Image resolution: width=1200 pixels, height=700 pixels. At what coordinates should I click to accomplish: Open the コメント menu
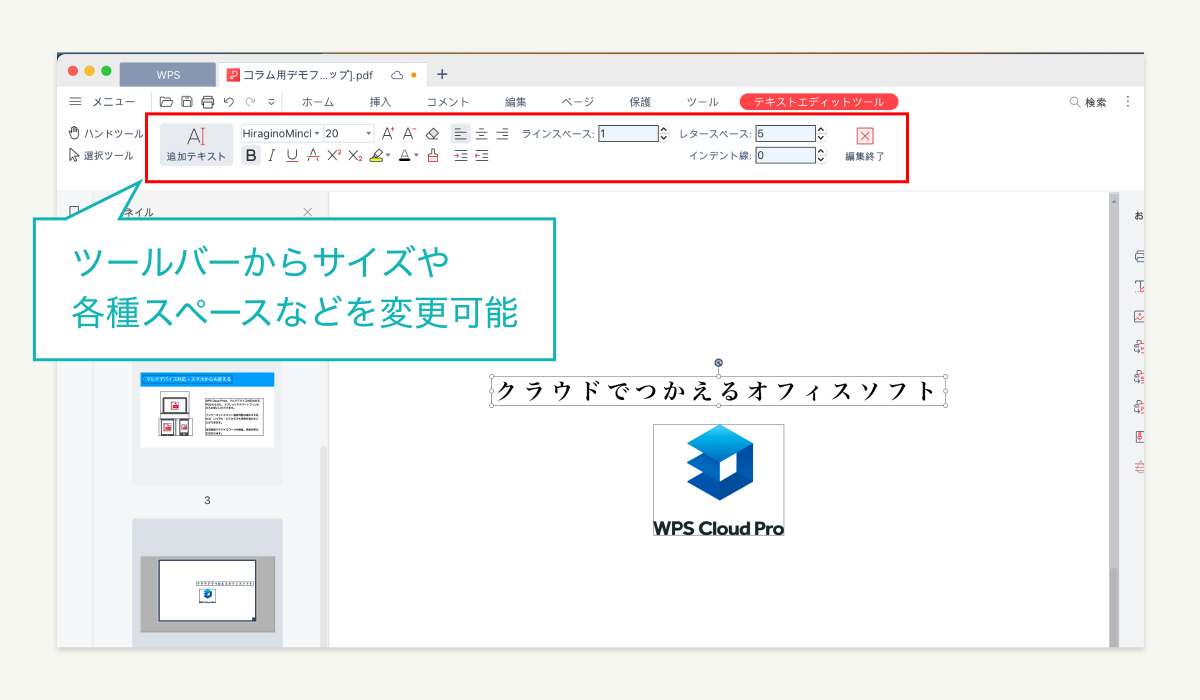click(x=448, y=101)
